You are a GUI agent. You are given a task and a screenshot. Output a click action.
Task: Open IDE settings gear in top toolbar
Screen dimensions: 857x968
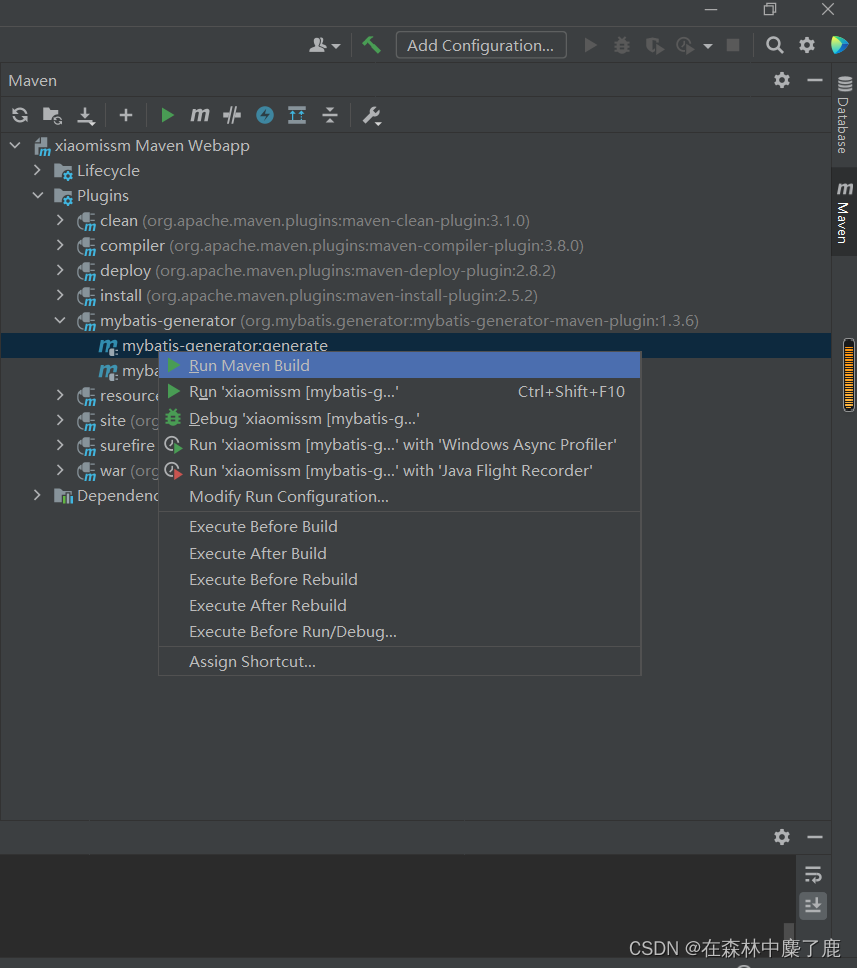pyautogui.click(x=806, y=45)
